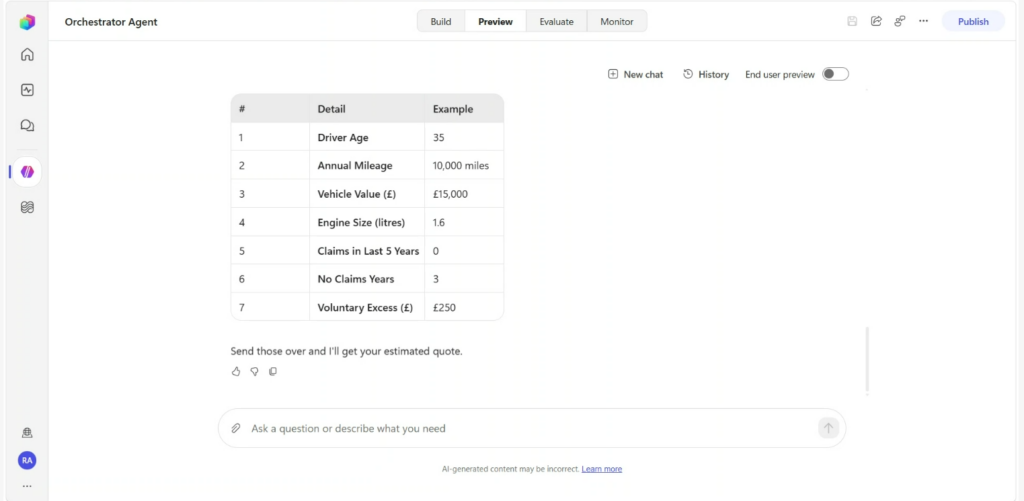Switch to the Build tab
Image resolution: width=1024 pixels, height=501 pixels.
coord(441,21)
